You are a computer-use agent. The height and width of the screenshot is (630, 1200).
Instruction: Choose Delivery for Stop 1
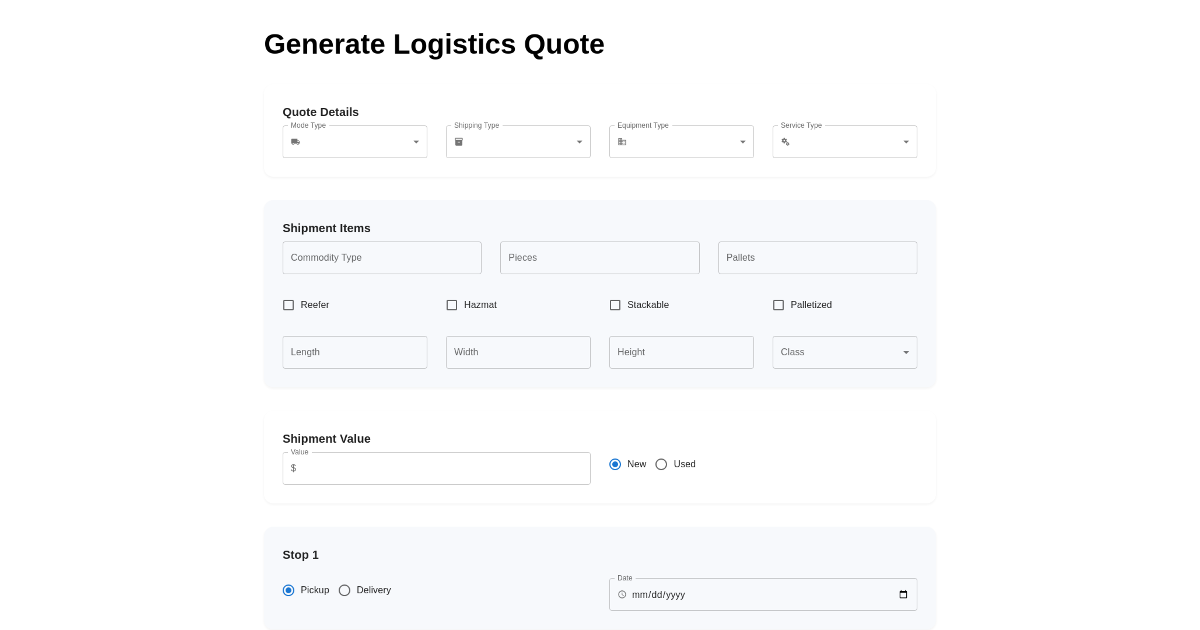pyautogui.click(x=345, y=590)
